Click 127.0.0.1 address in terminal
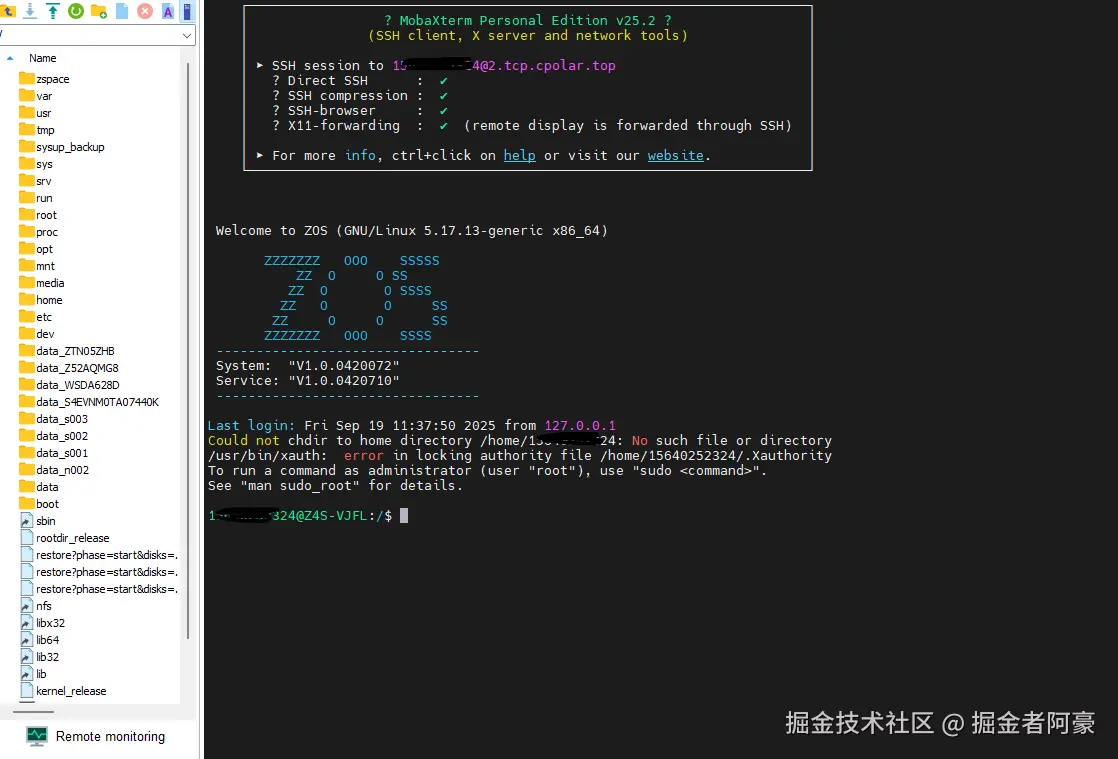 pyautogui.click(x=580, y=425)
